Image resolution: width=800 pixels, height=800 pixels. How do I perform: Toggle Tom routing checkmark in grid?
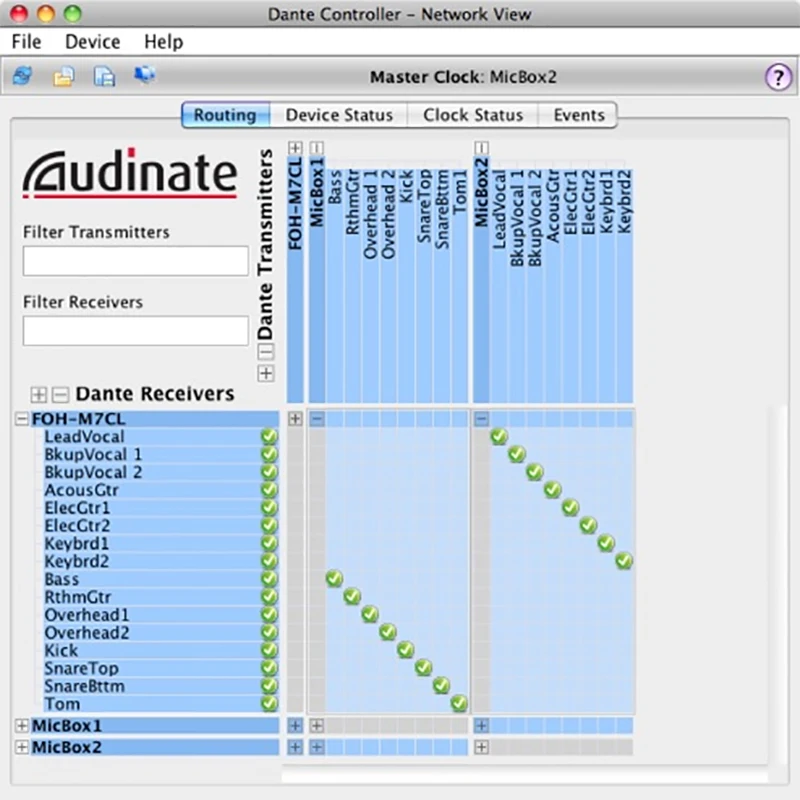(x=459, y=704)
